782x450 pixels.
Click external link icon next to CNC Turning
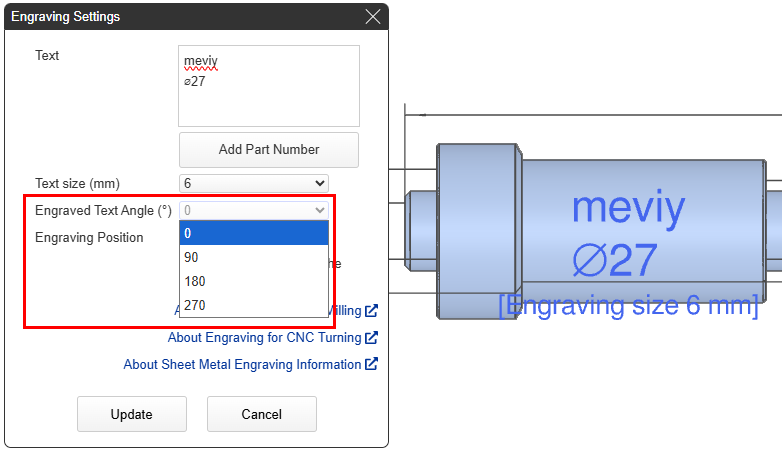[x=371, y=338]
